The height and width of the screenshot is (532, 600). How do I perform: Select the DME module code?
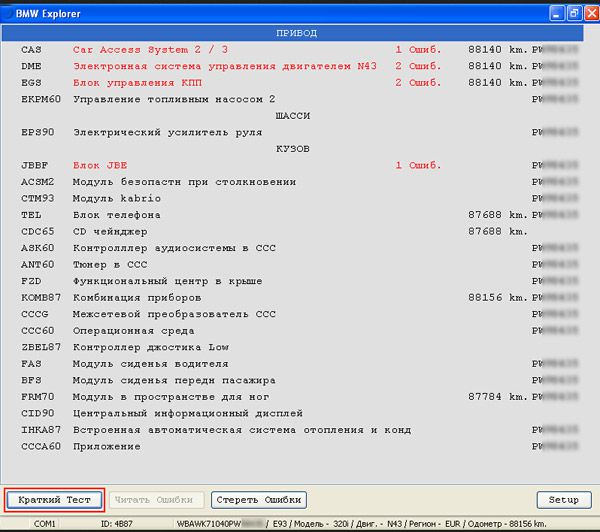coord(31,66)
